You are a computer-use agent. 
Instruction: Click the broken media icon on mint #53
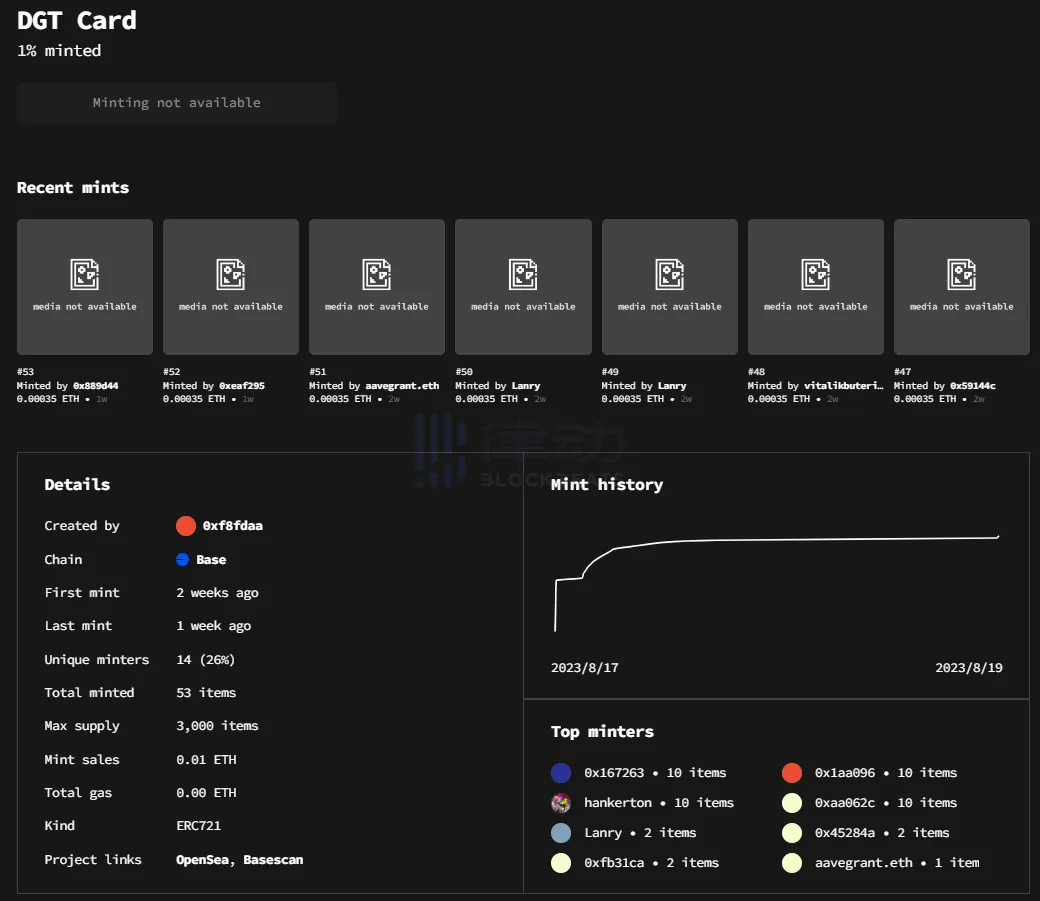pos(85,274)
